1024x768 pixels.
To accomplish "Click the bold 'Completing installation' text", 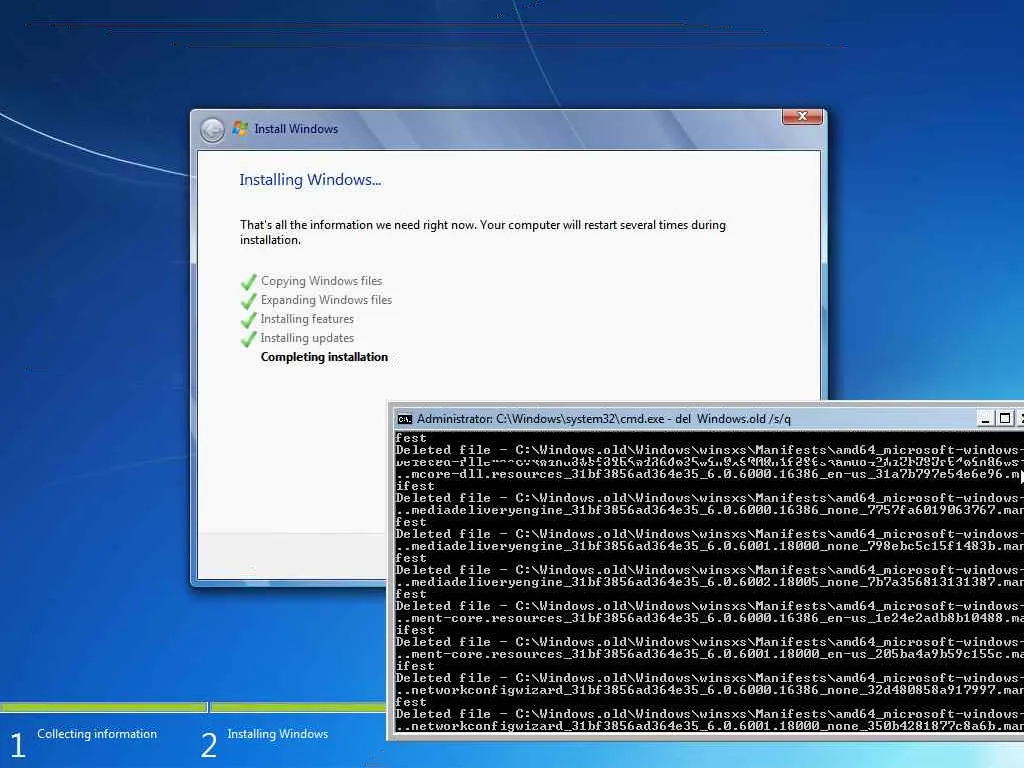I will click(324, 357).
